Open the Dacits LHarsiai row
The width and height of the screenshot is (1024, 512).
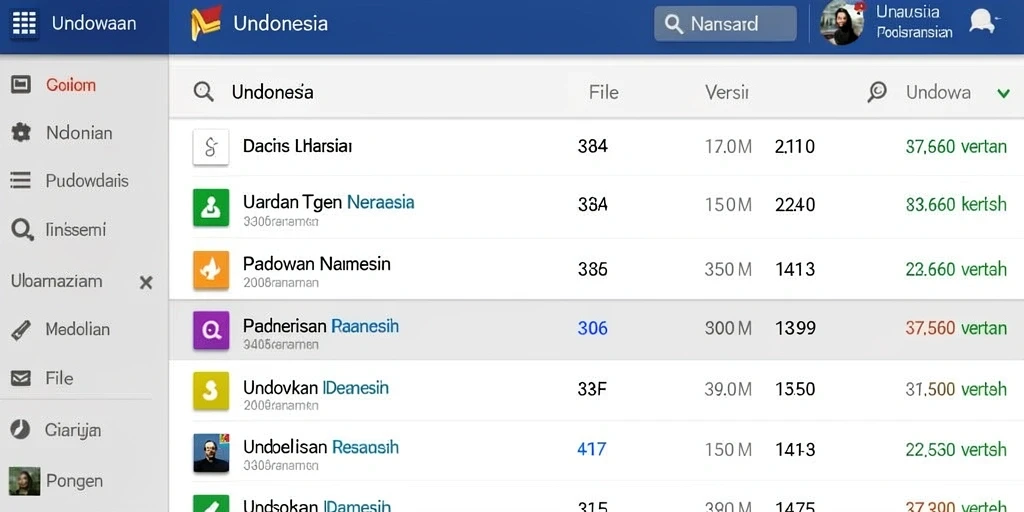[x=596, y=146]
